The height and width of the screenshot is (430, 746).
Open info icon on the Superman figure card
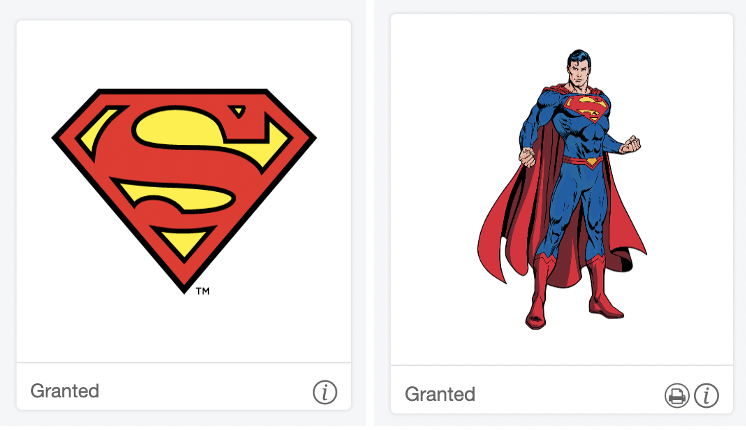[x=707, y=395]
